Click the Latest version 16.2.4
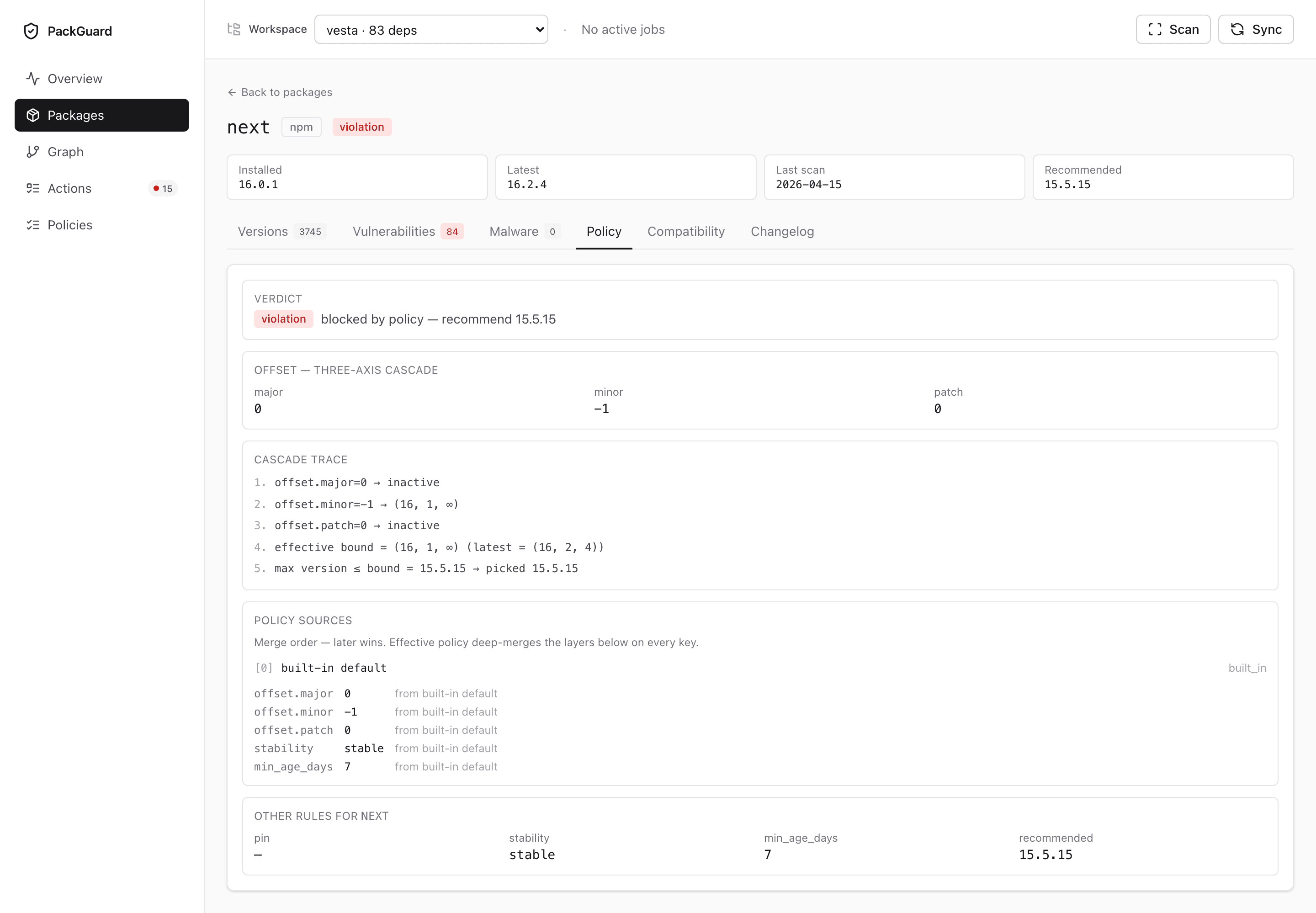The height and width of the screenshot is (913, 1316). [527, 184]
